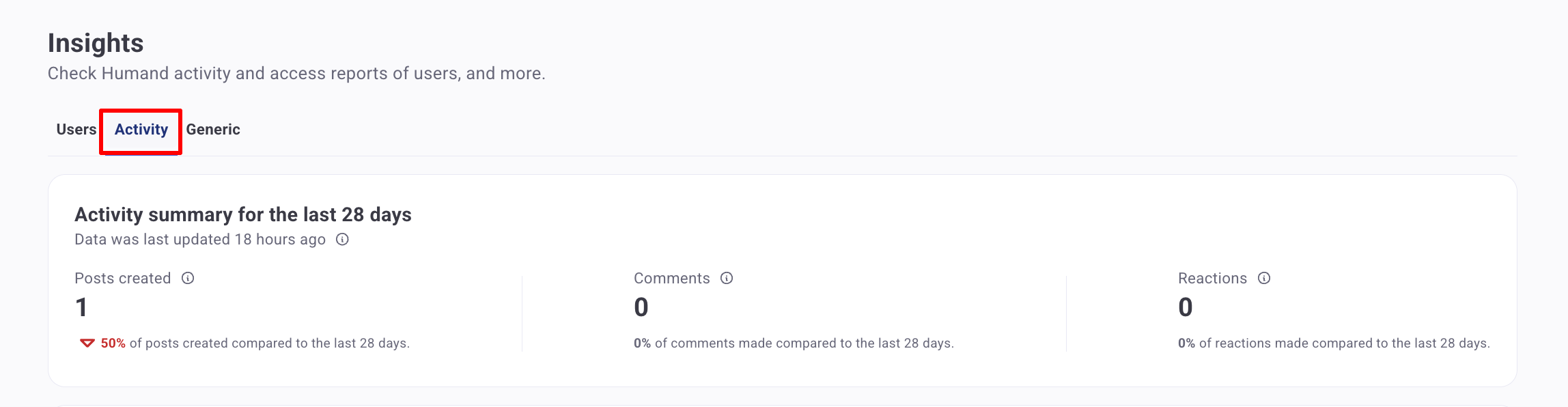Click the Comments info icon

click(x=727, y=278)
